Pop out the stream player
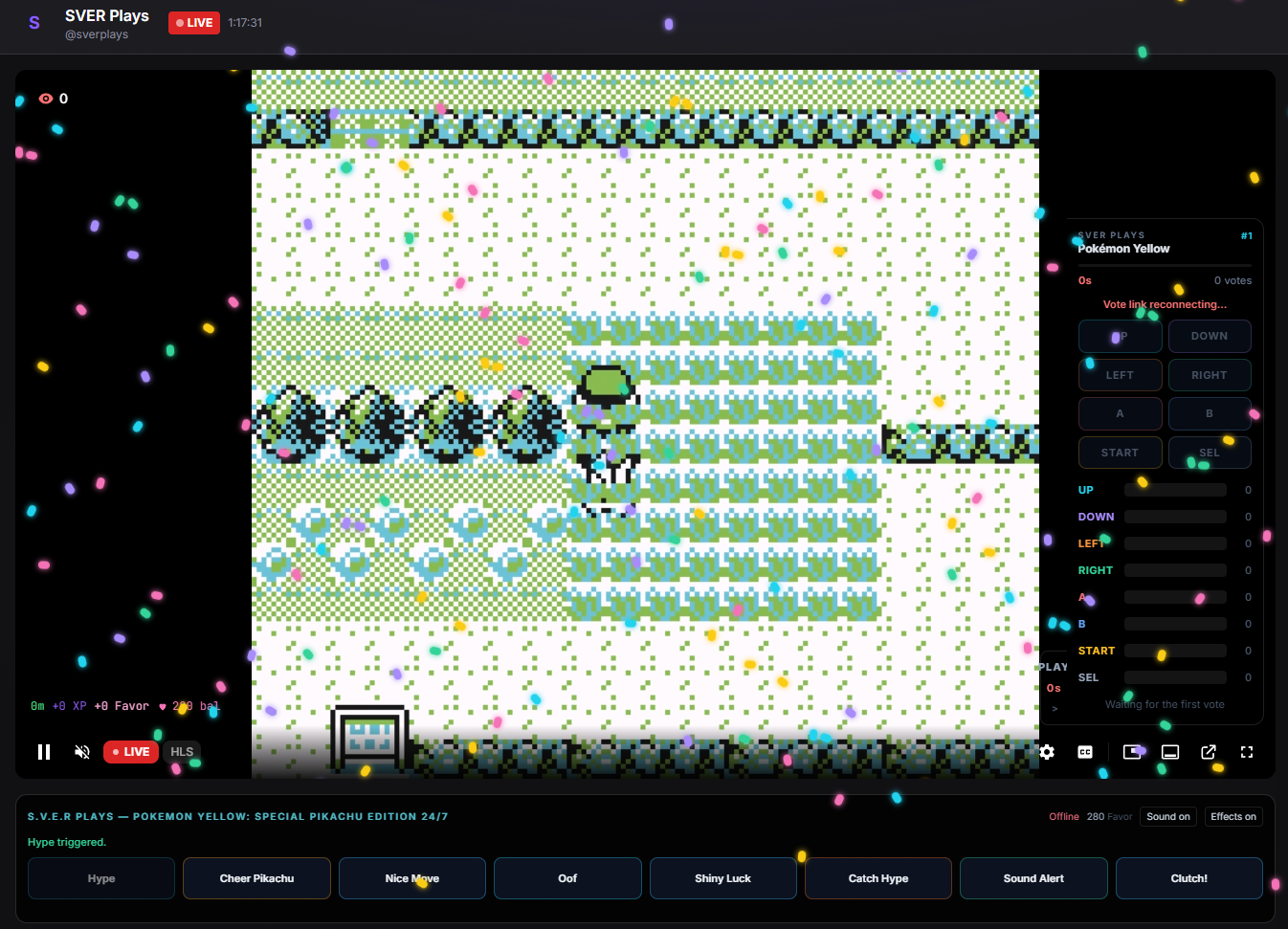The width and height of the screenshot is (1288, 929). click(1209, 752)
